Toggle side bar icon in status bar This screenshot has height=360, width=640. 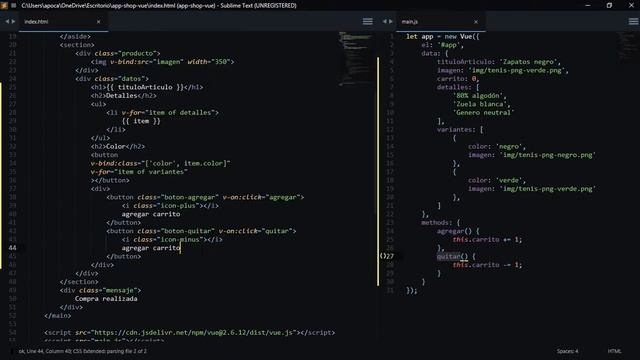(x=11, y=351)
